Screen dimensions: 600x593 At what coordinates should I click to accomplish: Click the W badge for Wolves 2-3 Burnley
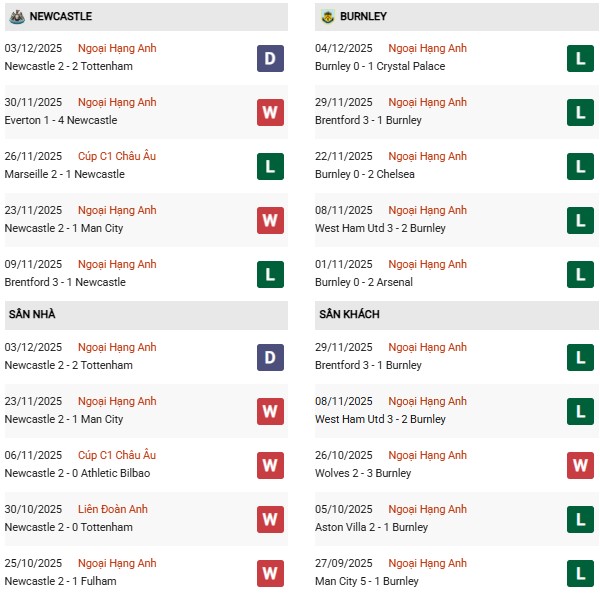coord(581,465)
